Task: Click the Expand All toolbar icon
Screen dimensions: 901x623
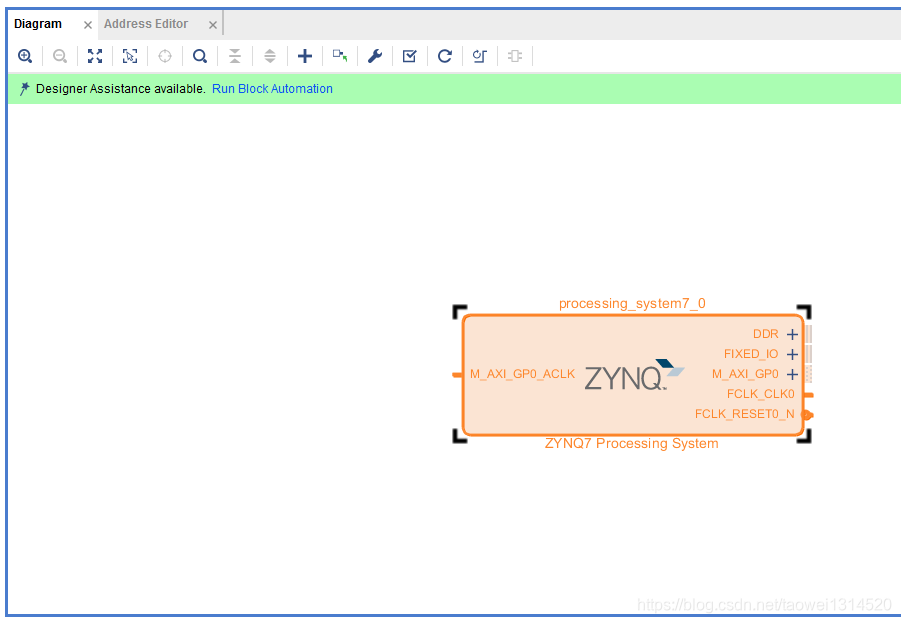Action: pos(270,56)
